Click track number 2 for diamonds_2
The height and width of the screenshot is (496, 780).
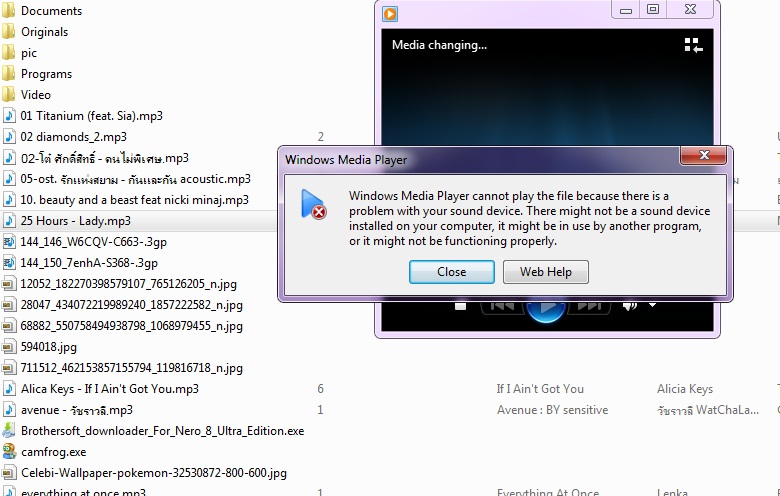pyautogui.click(x=320, y=136)
